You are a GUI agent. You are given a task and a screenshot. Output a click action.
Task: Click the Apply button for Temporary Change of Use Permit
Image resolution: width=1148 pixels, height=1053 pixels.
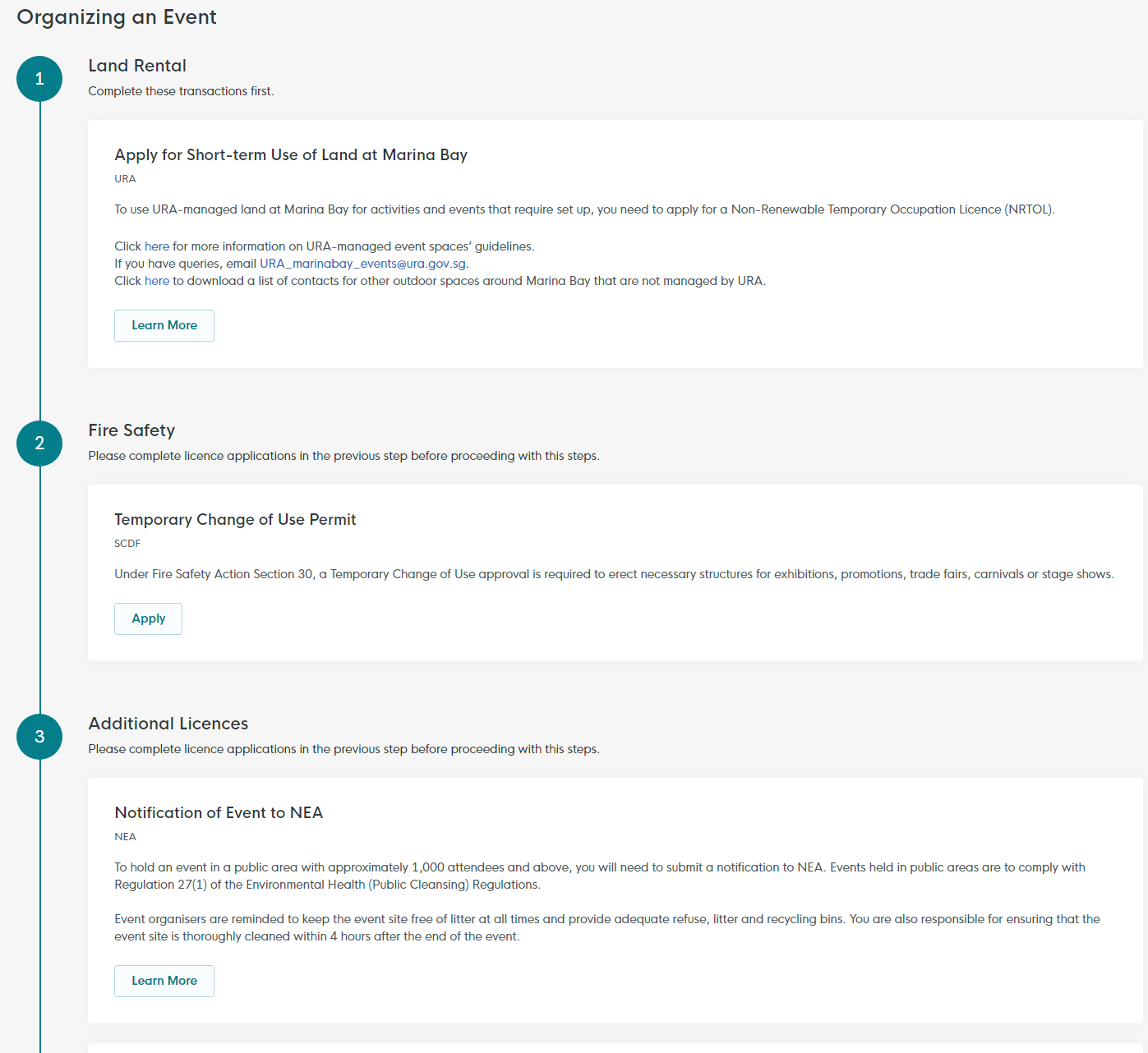coord(148,618)
